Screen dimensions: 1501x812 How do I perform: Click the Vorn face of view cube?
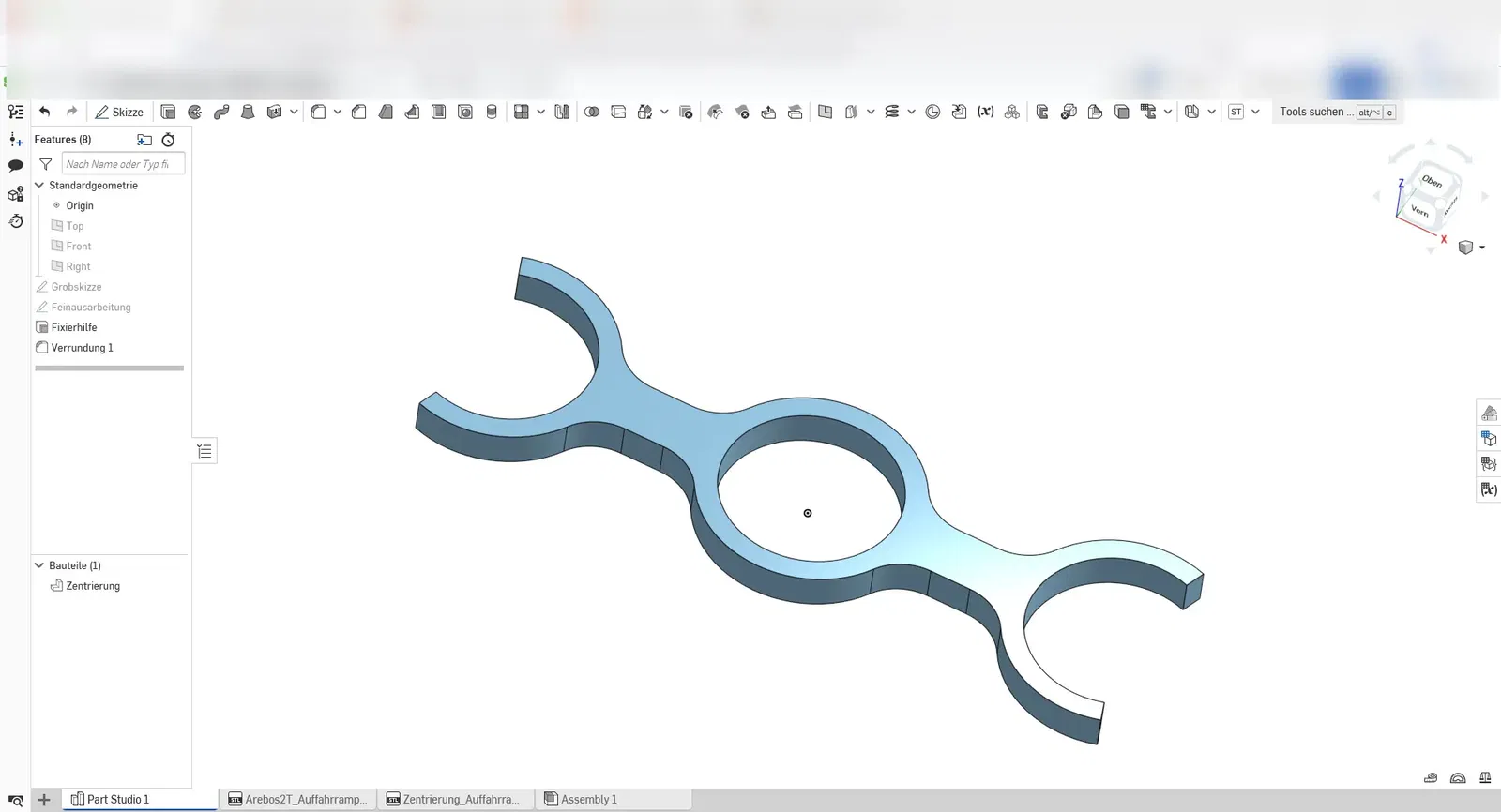coord(1420,211)
